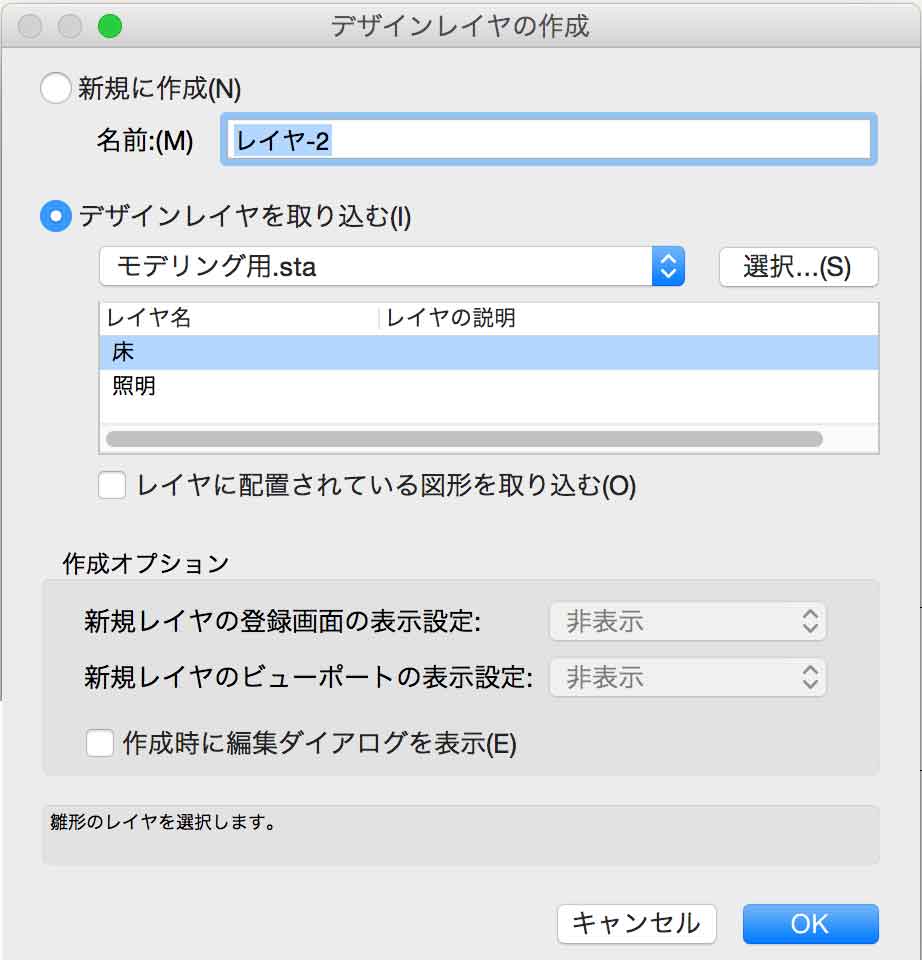Click the レイヤ名 column header
Screen dimensions: 922x960
coord(238,319)
